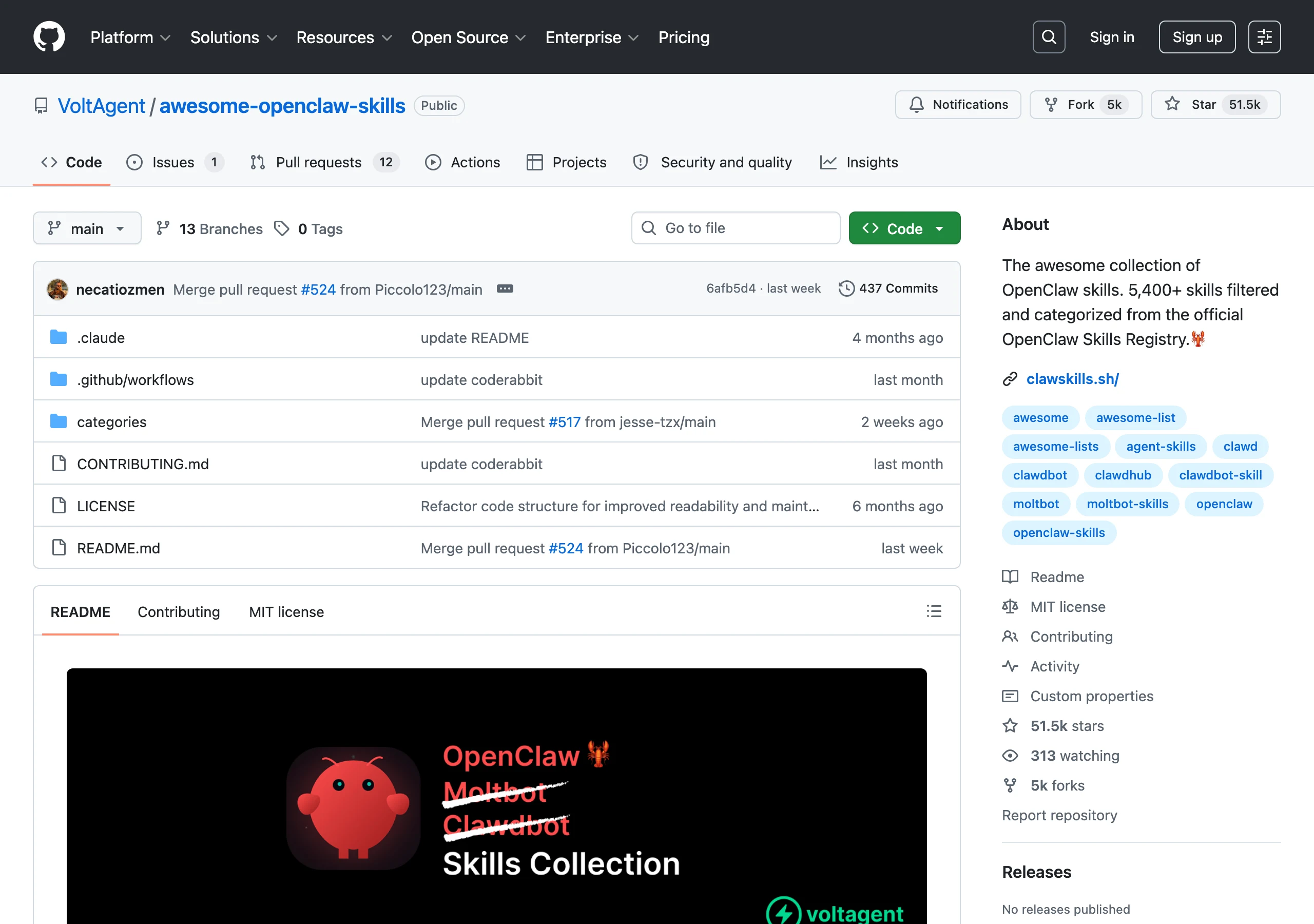Open the Insights tab

pyautogui.click(x=858, y=163)
